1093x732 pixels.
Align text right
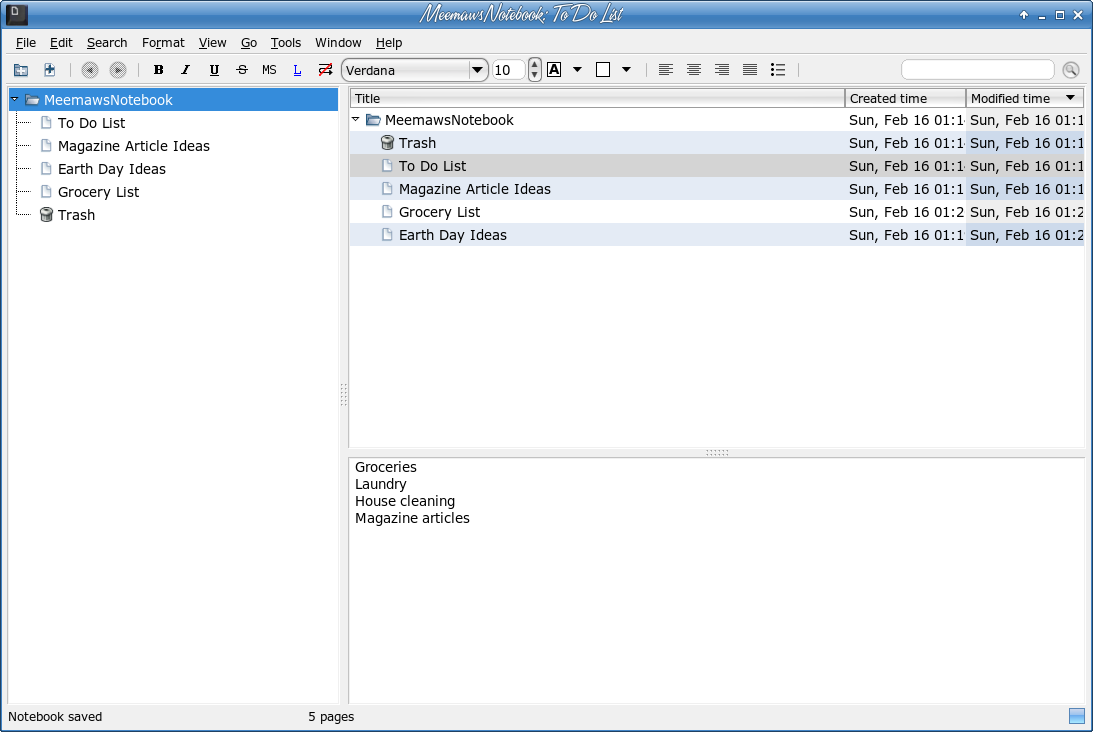721,70
